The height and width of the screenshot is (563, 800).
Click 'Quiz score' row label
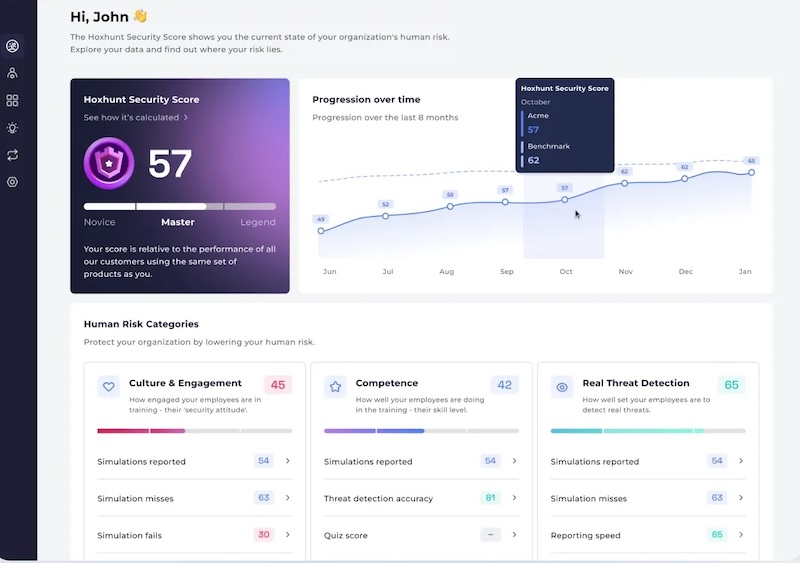tap(345, 535)
